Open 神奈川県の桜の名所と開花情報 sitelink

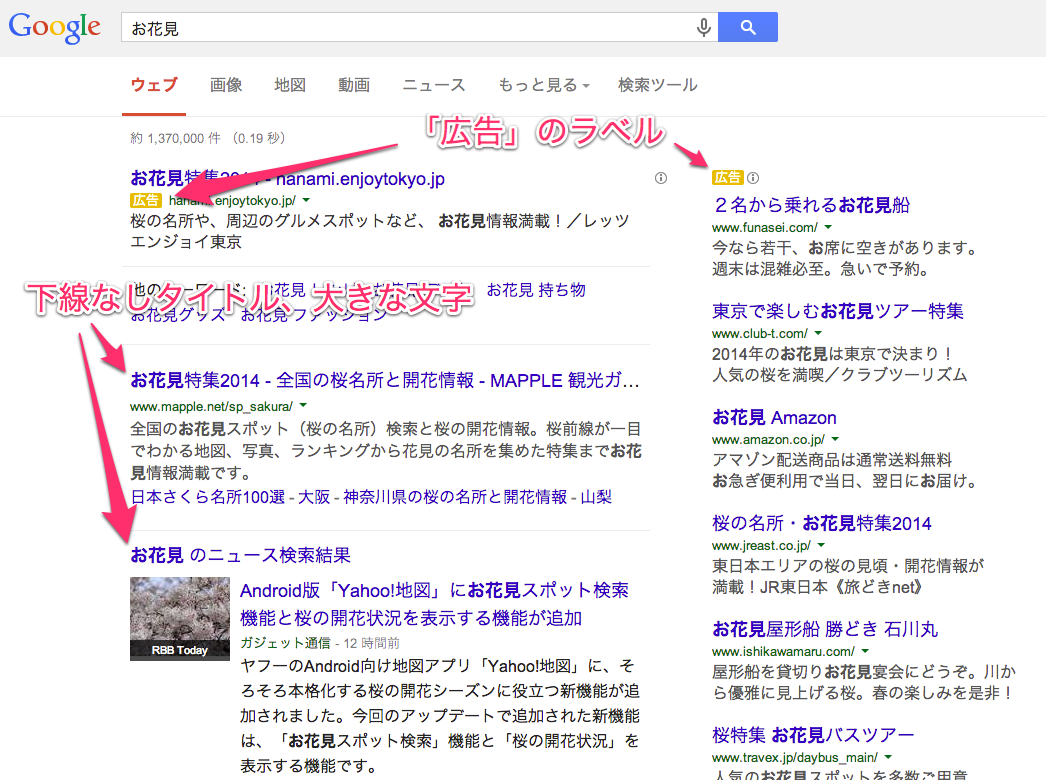point(455,497)
